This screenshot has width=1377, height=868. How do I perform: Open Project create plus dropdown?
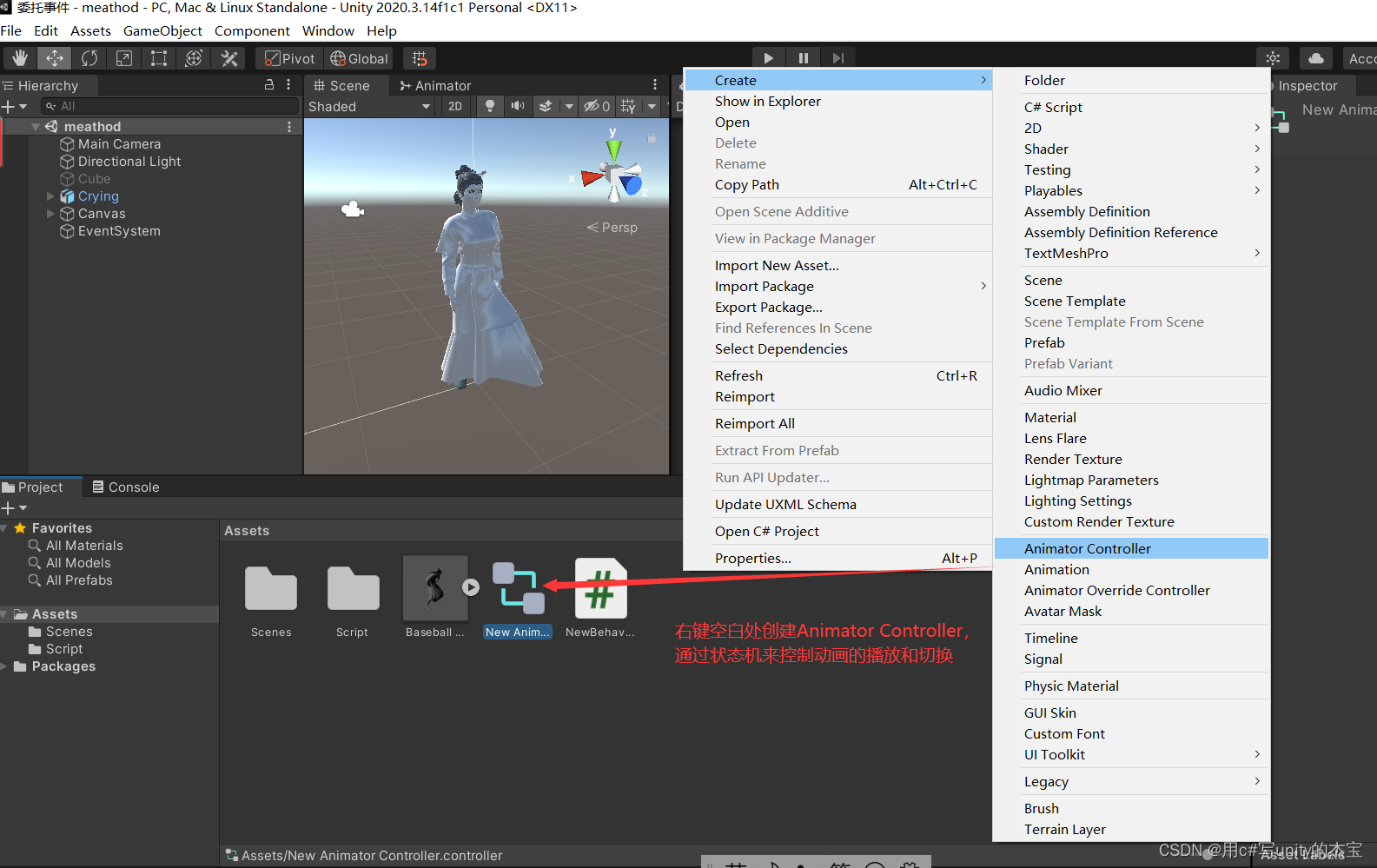pos(15,507)
